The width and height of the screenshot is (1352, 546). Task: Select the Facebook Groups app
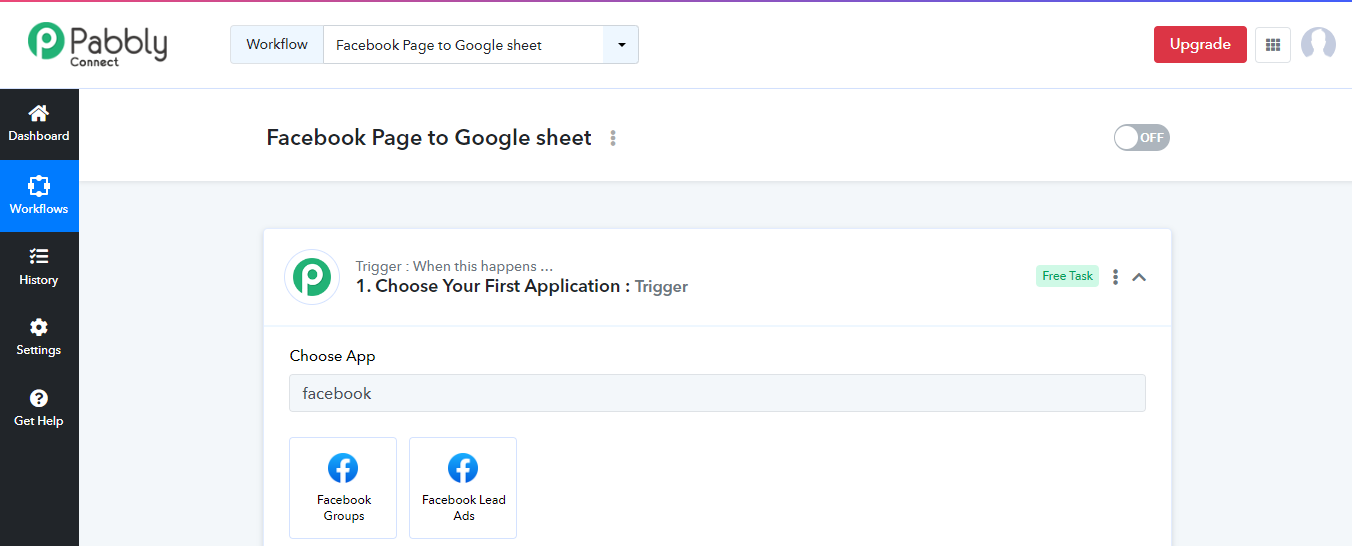tap(343, 488)
